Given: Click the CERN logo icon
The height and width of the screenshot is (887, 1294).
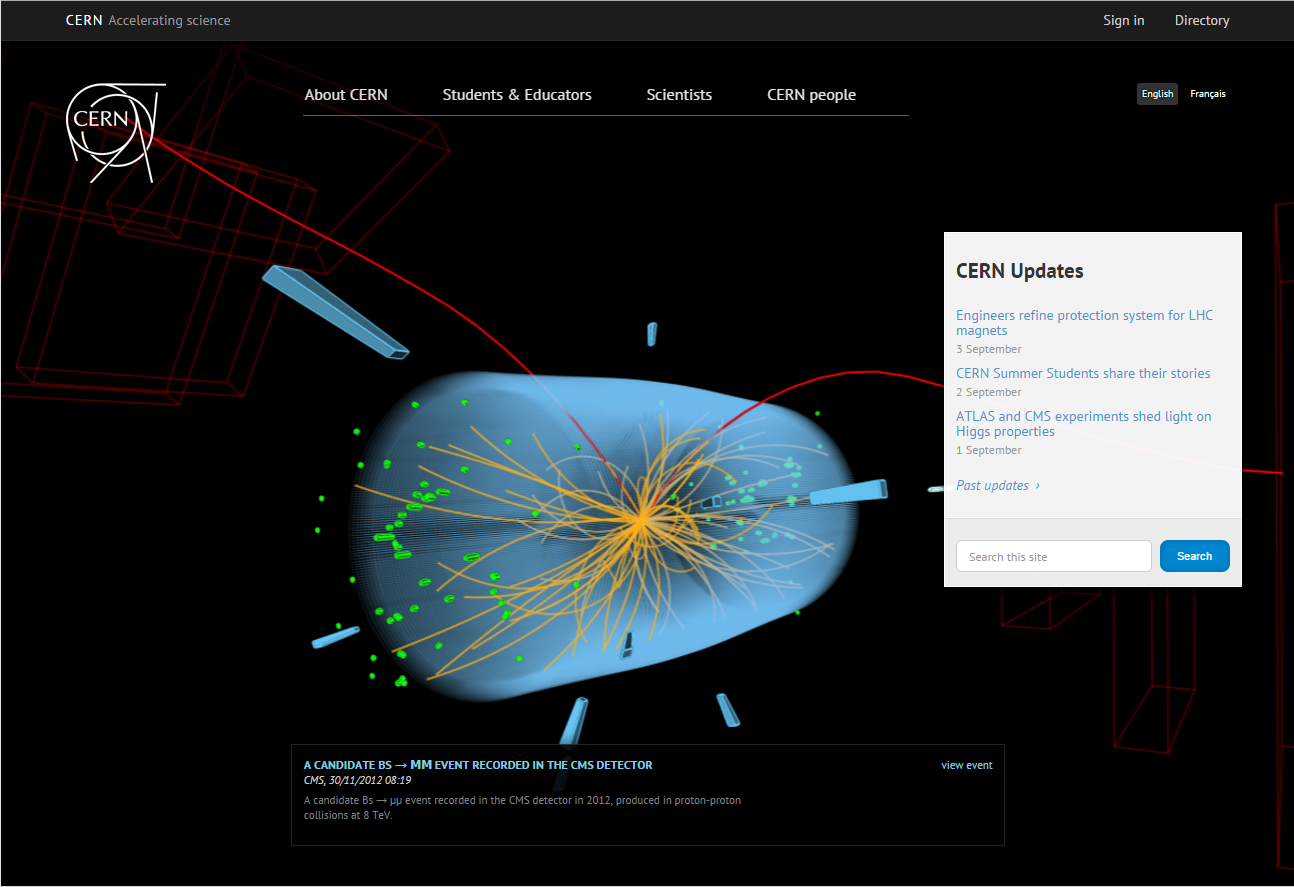Looking at the screenshot, I should [x=115, y=133].
